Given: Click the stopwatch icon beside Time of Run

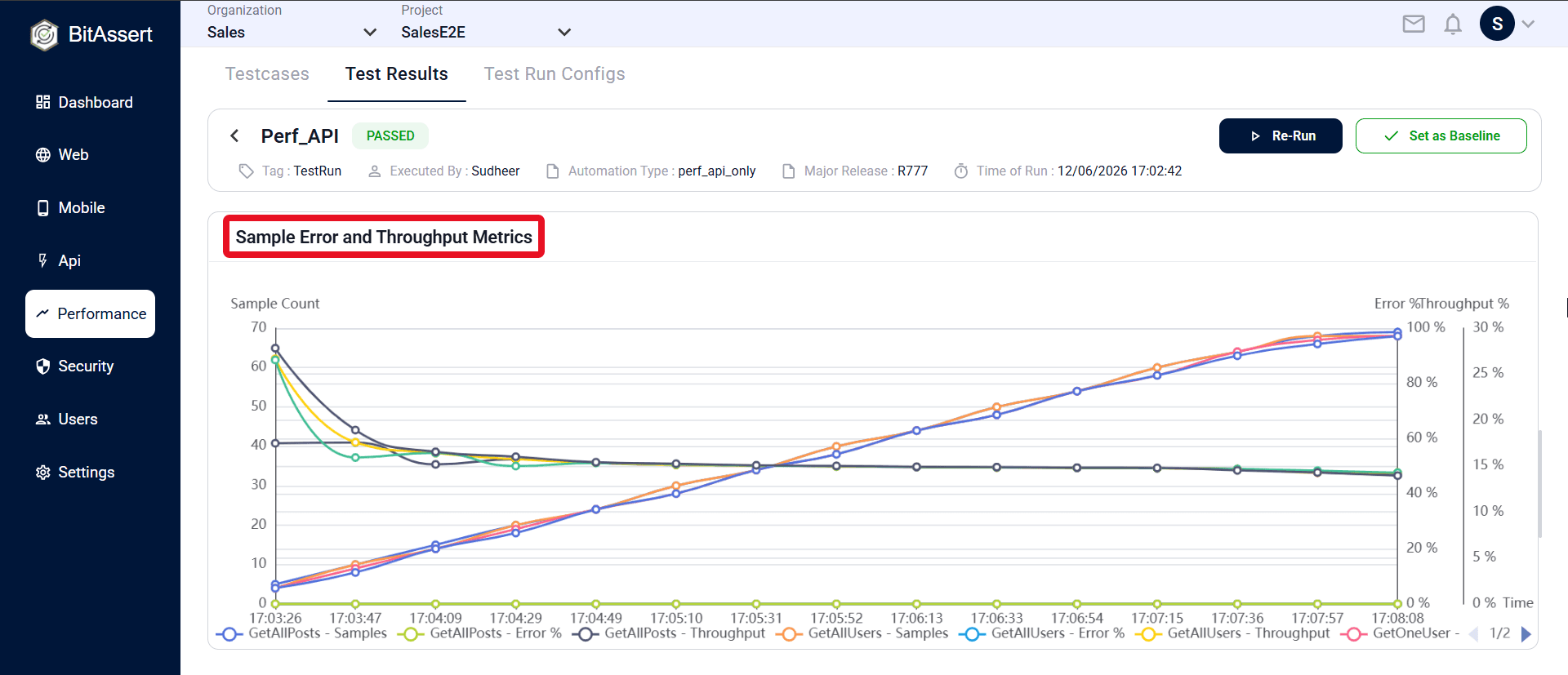Looking at the screenshot, I should point(961,171).
